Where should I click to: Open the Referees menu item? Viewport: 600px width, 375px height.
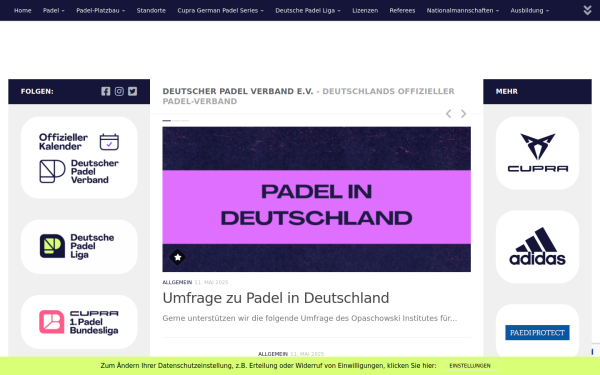402,10
